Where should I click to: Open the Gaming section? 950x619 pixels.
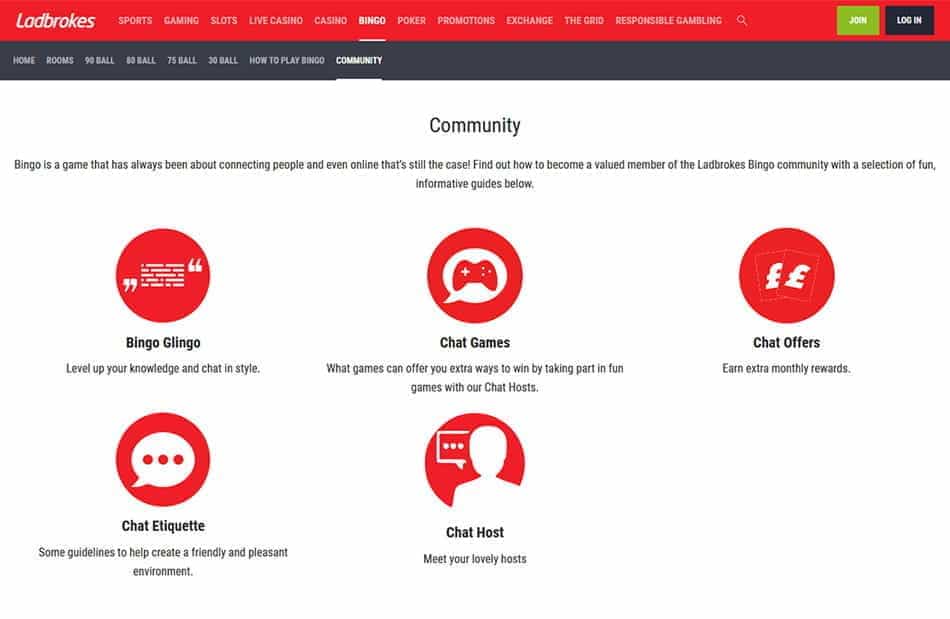(x=181, y=21)
